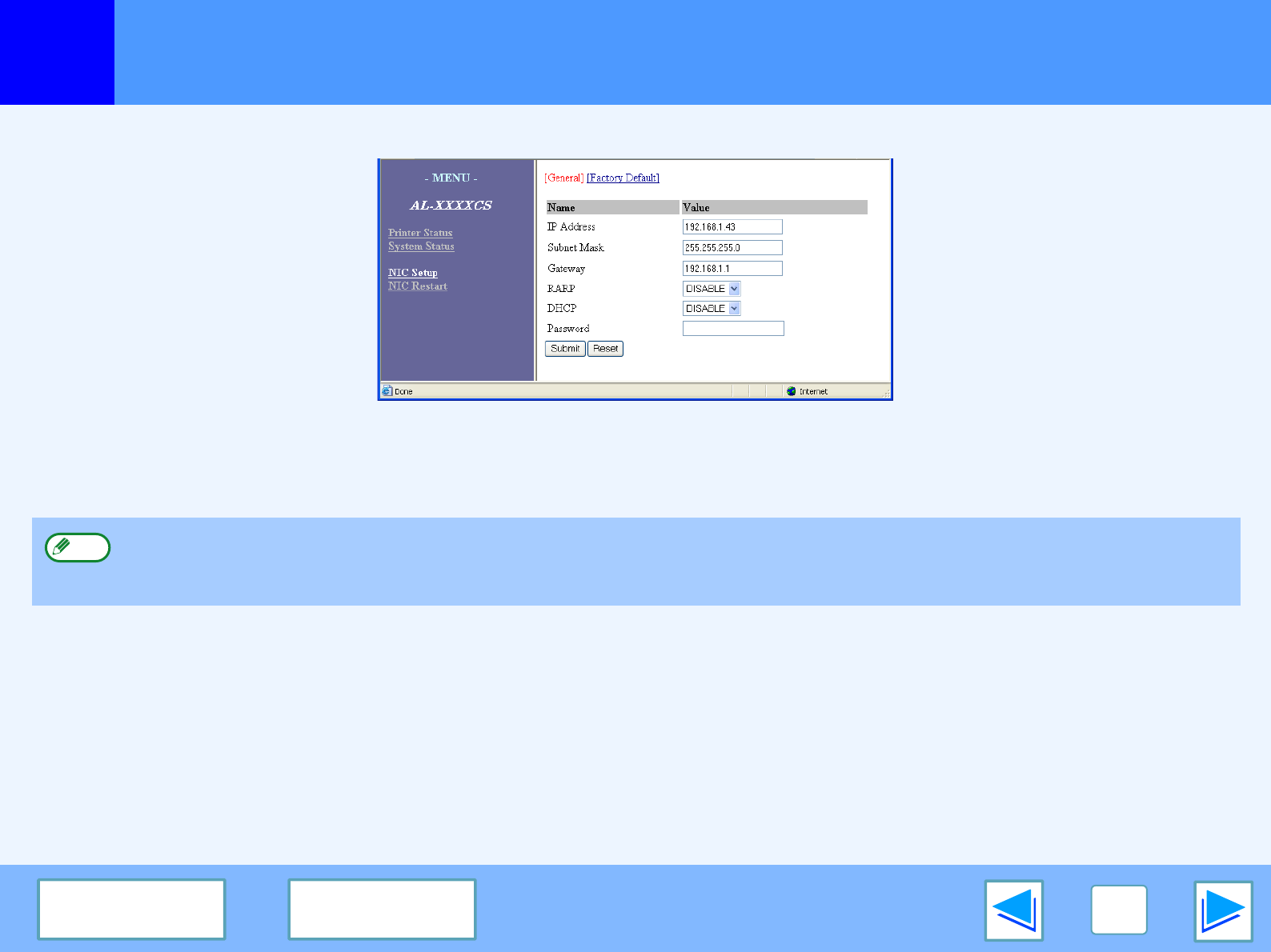The image size is (1271, 952).
Task: Open the NIC Setup menu link
Action: coord(413,273)
